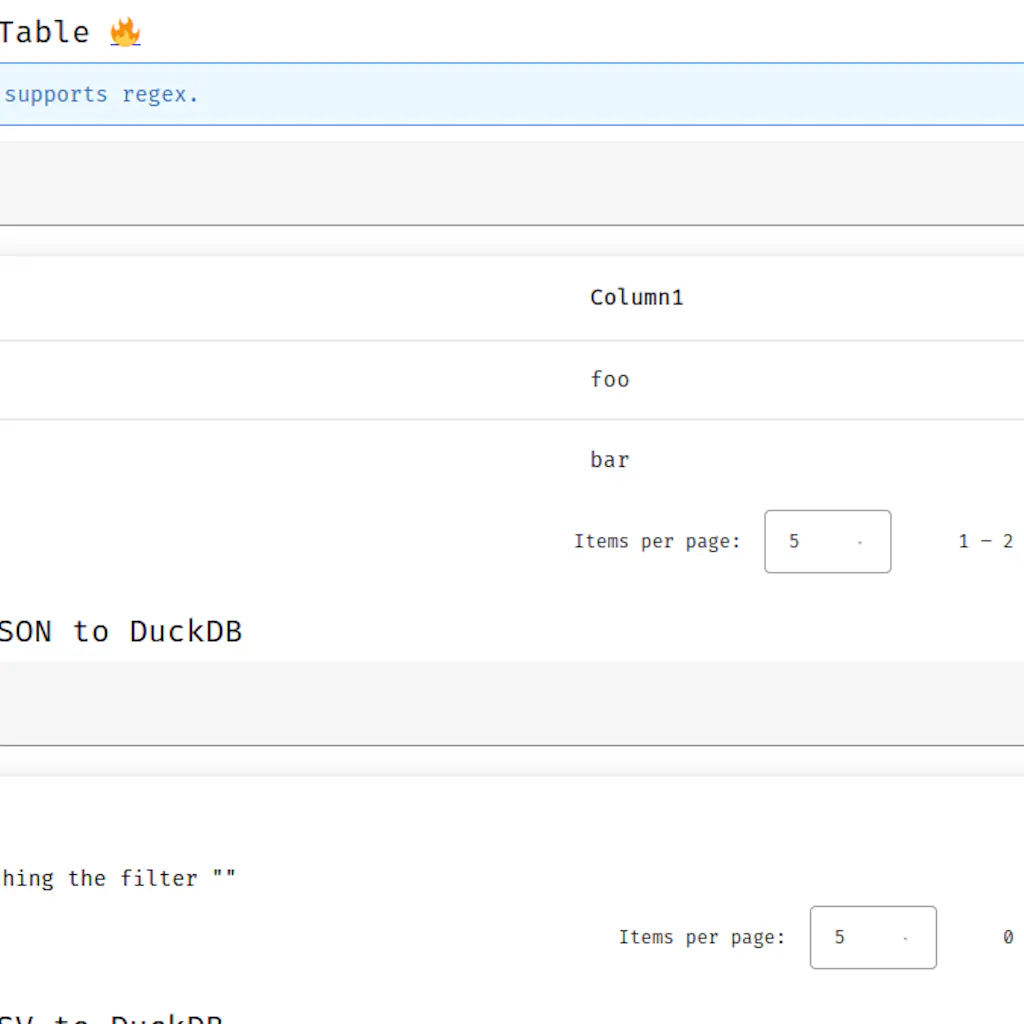Open the Items per page dropdown beside '1 – 2'
1024x1024 pixels.
[x=827, y=541]
